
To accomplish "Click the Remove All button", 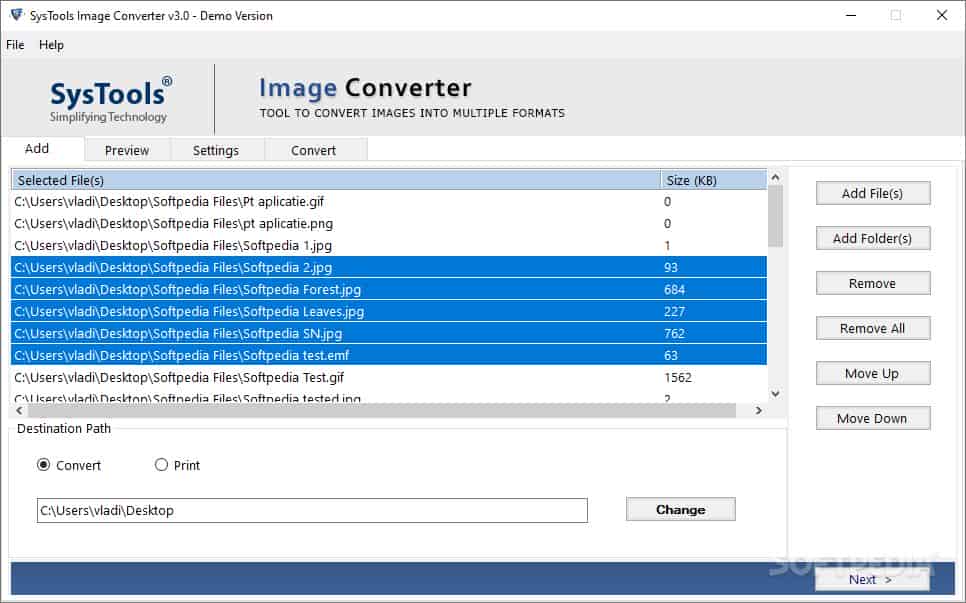I will coord(872,328).
